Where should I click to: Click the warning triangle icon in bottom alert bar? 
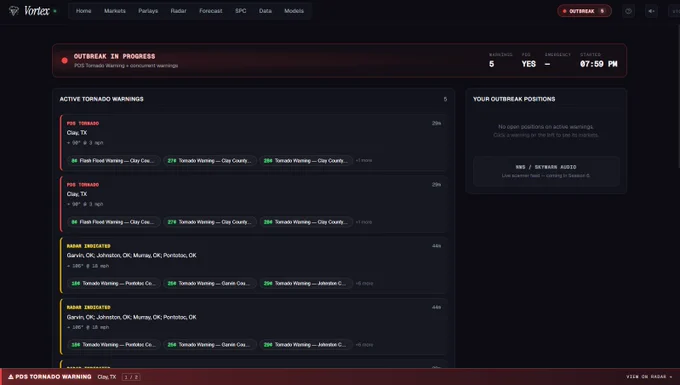click(x=11, y=377)
